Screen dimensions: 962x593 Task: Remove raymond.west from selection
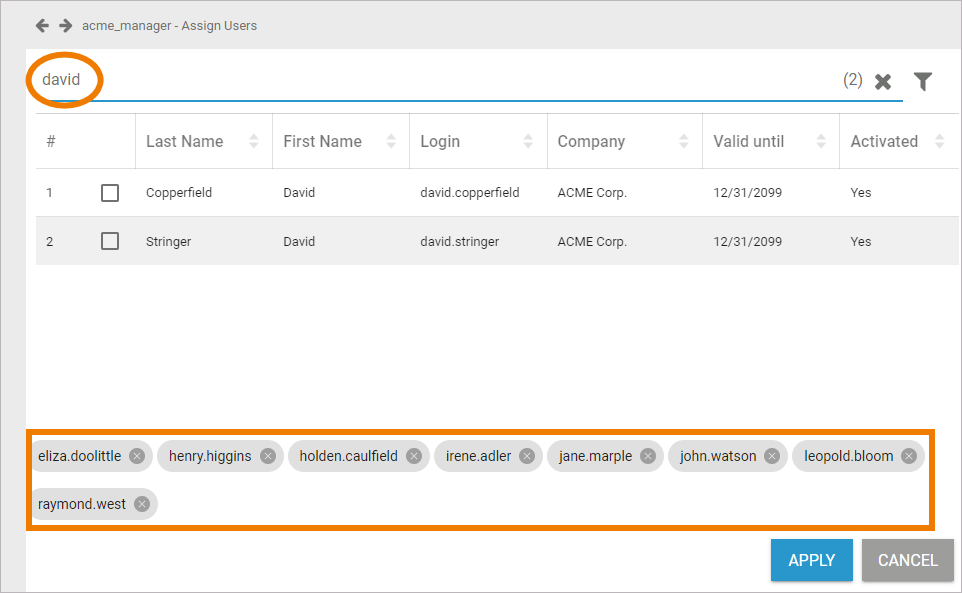[x=142, y=504]
